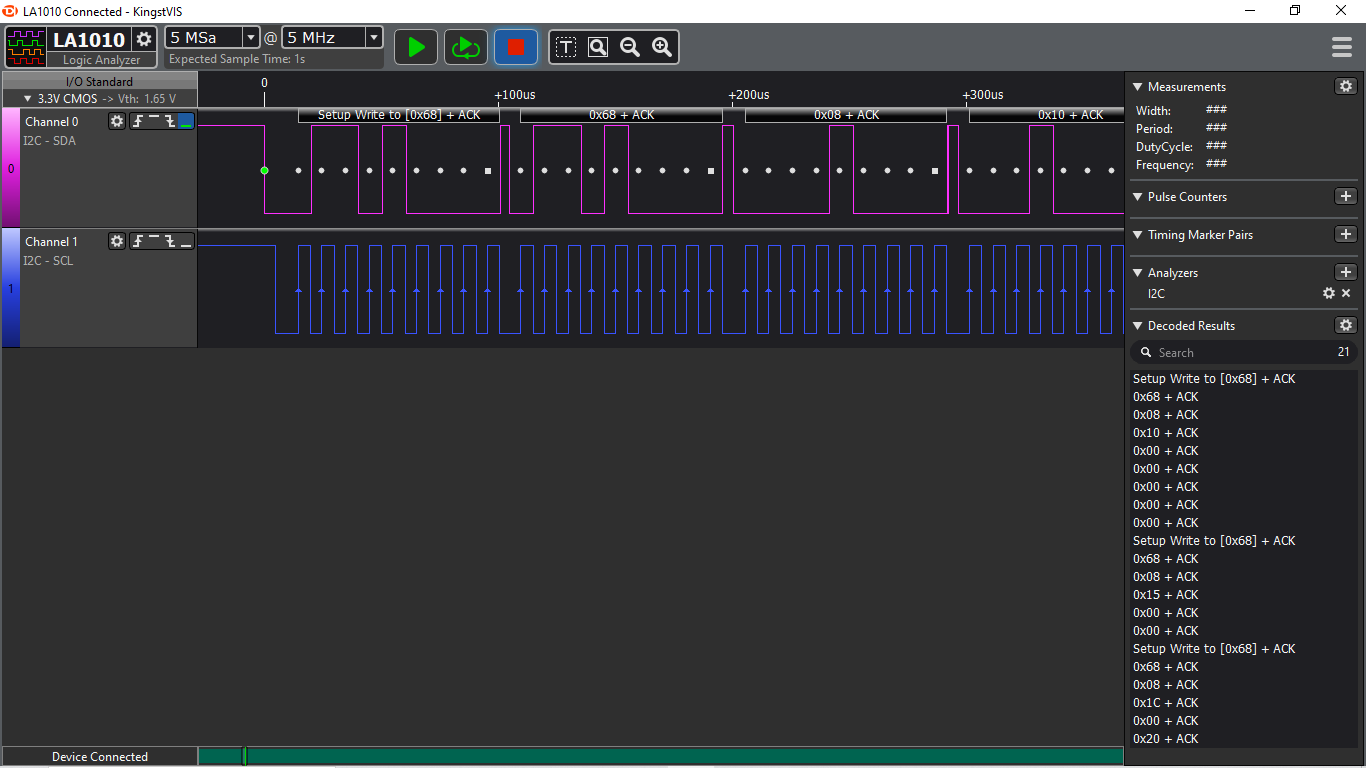Screen dimensions: 1366x768
Task: Collapse the Analyzers panel
Action: point(1137,273)
